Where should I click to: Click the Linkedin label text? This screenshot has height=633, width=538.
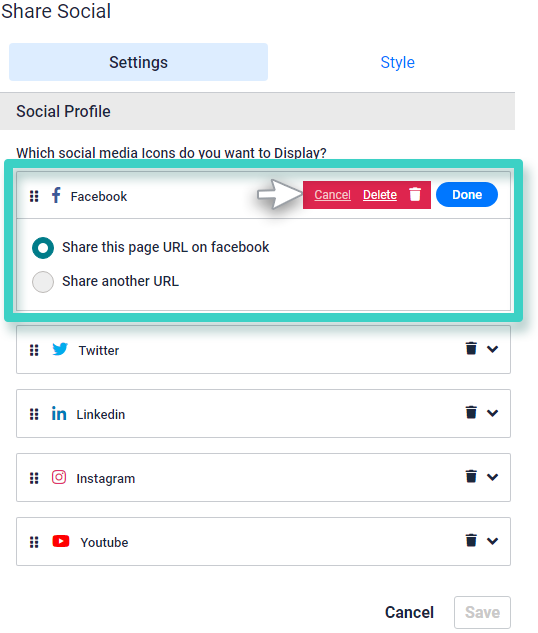(101, 415)
